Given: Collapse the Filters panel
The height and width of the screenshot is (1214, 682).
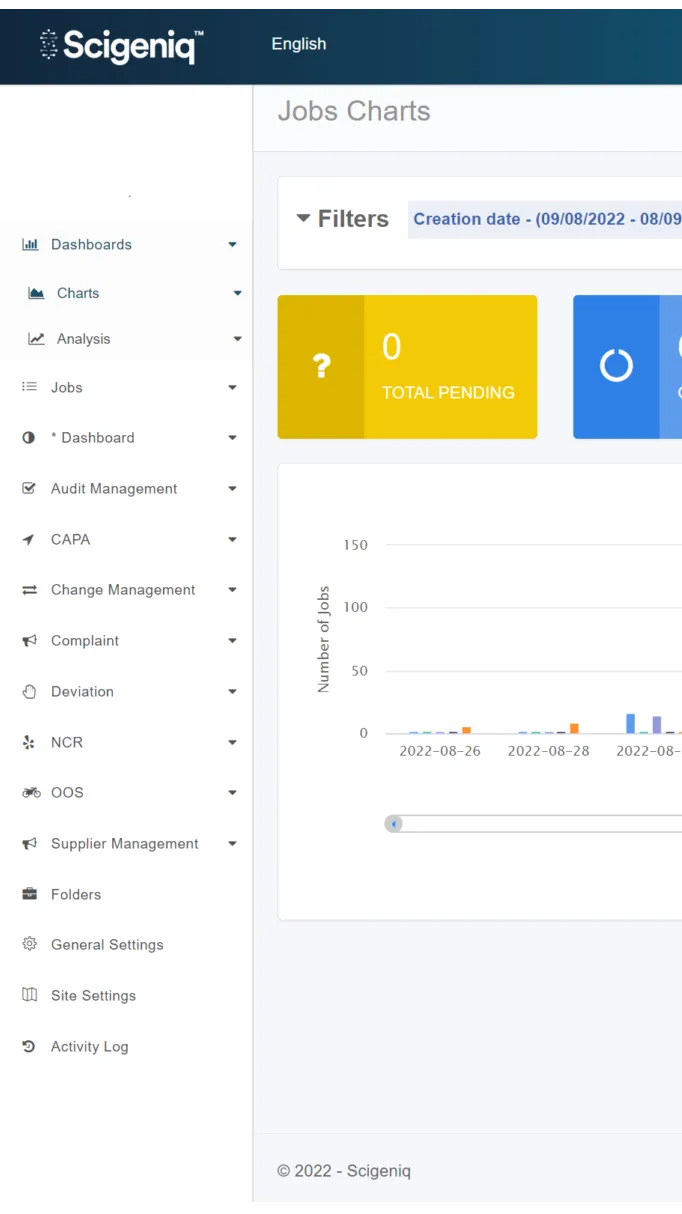Looking at the screenshot, I should coord(303,219).
